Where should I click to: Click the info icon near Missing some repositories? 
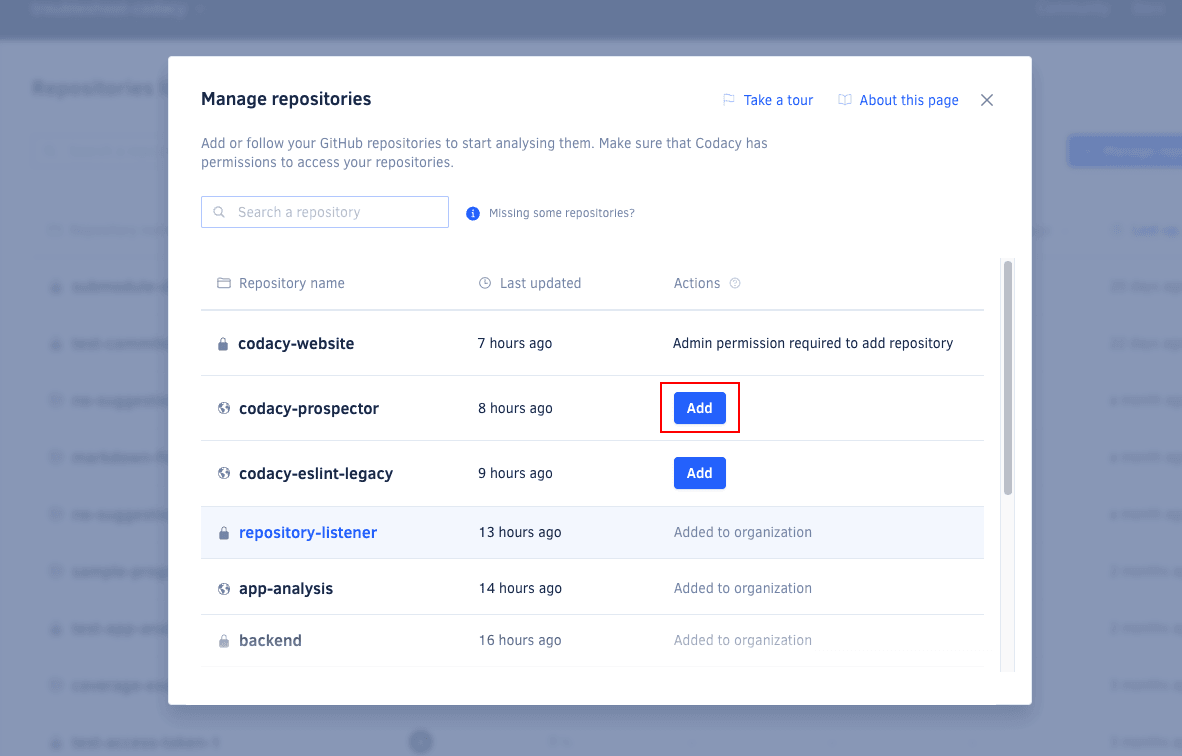472,212
